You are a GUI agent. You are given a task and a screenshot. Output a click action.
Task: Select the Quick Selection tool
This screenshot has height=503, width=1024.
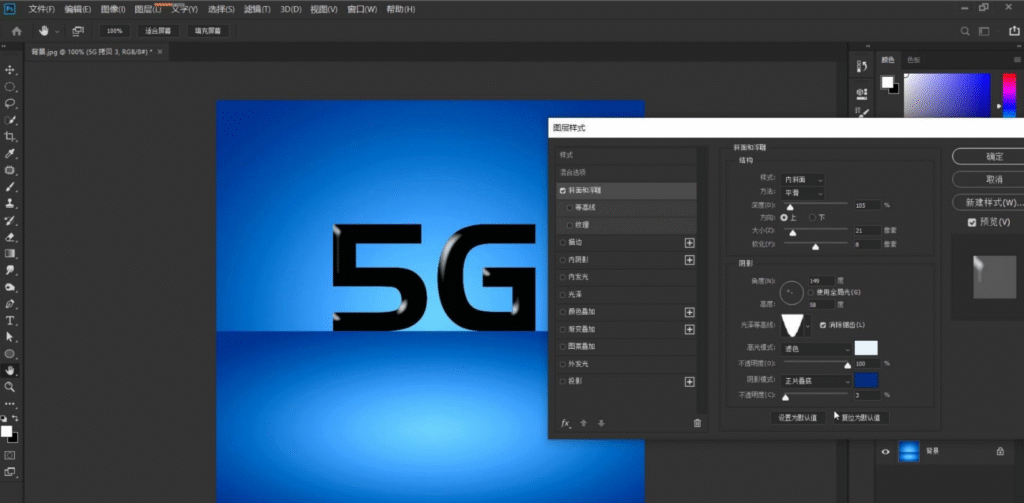(10, 120)
